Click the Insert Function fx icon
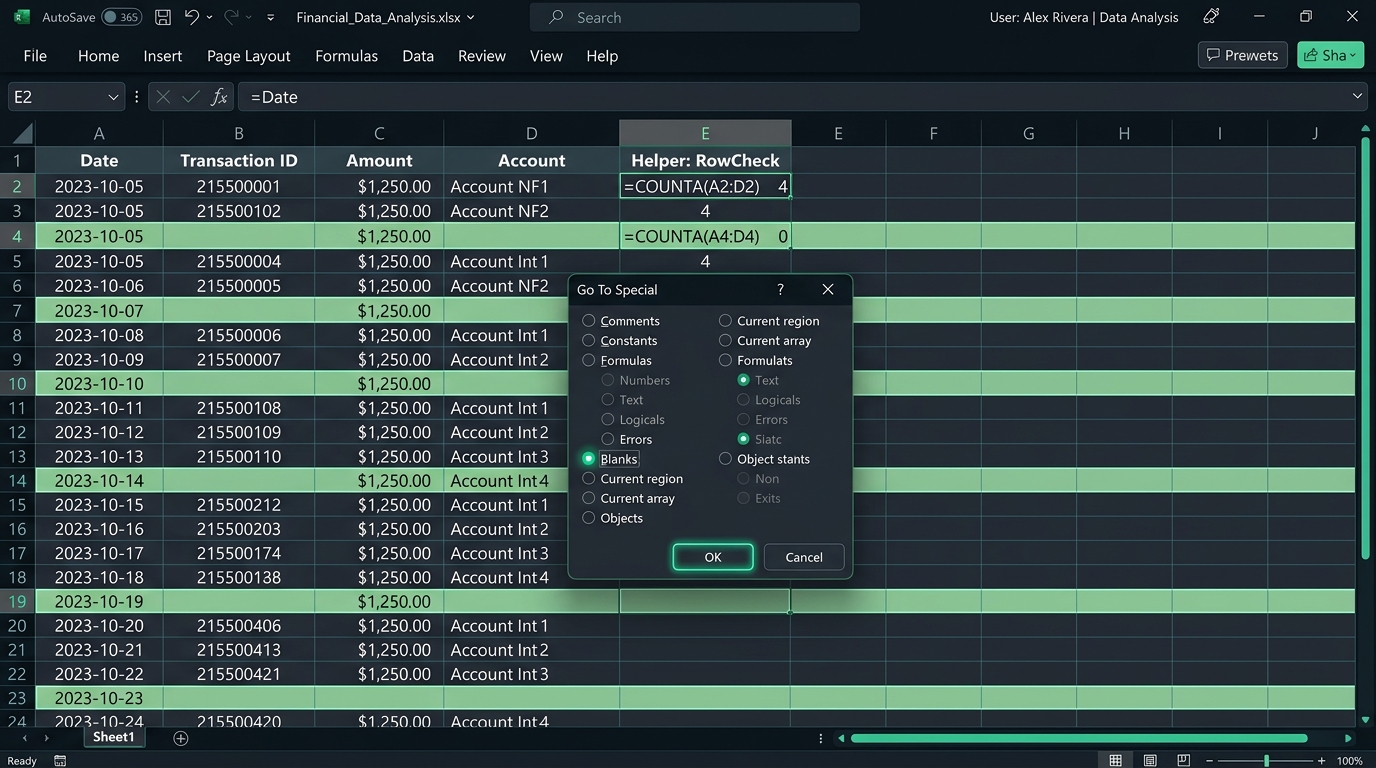The width and height of the screenshot is (1376, 768). point(219,97)
